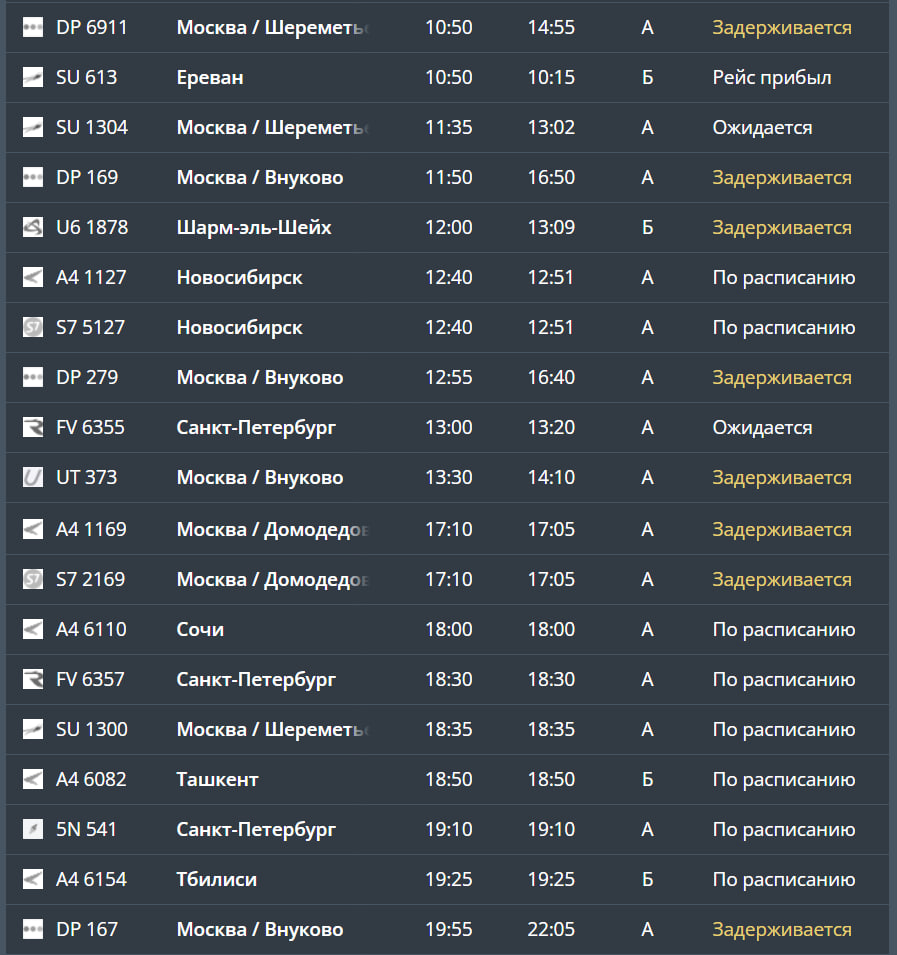The image size is (897, 955).
Task: Open flight number SU 1304
Action: click(92, 128)
